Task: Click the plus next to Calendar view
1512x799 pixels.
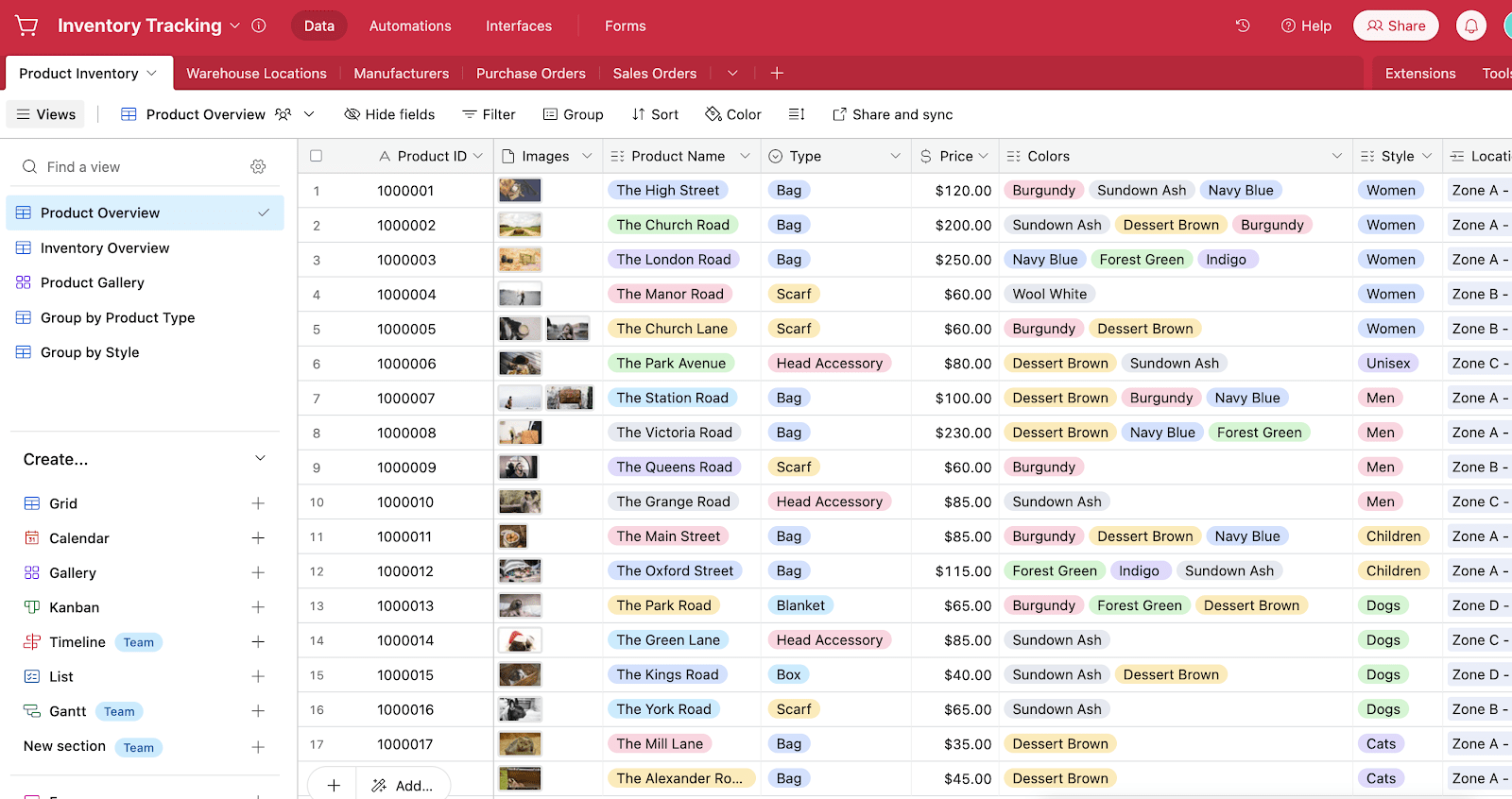Action: pyautogui.click(x=258, y=538)
